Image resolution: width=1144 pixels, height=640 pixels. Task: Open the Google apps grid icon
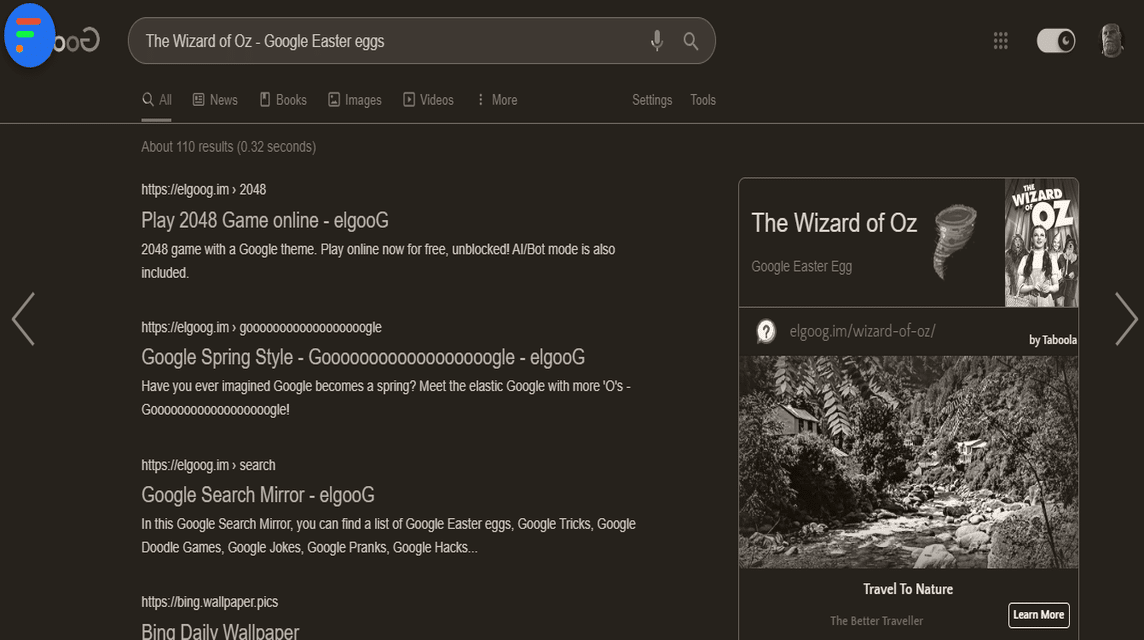click(1000, 41)
